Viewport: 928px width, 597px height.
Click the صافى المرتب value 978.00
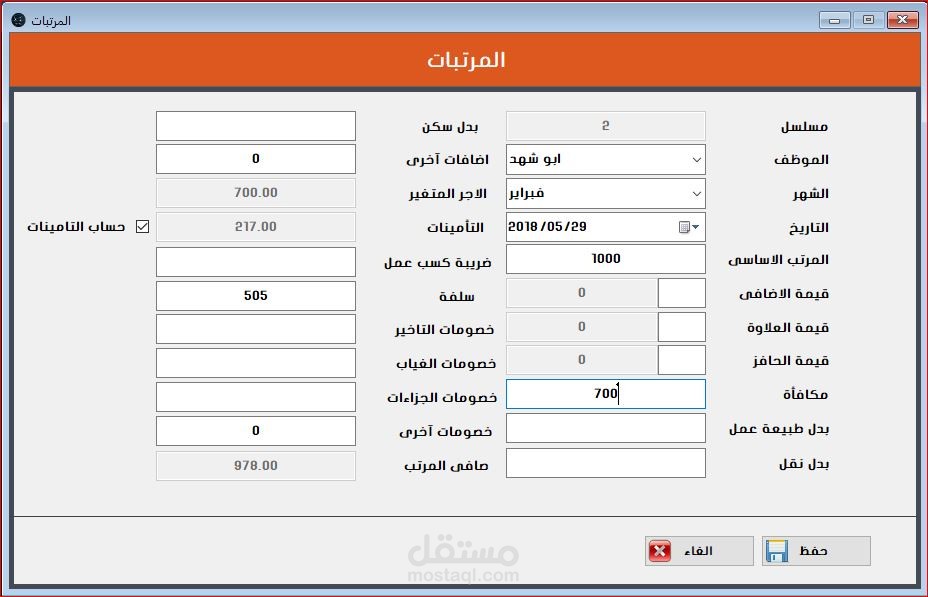[x=256, y=466]
